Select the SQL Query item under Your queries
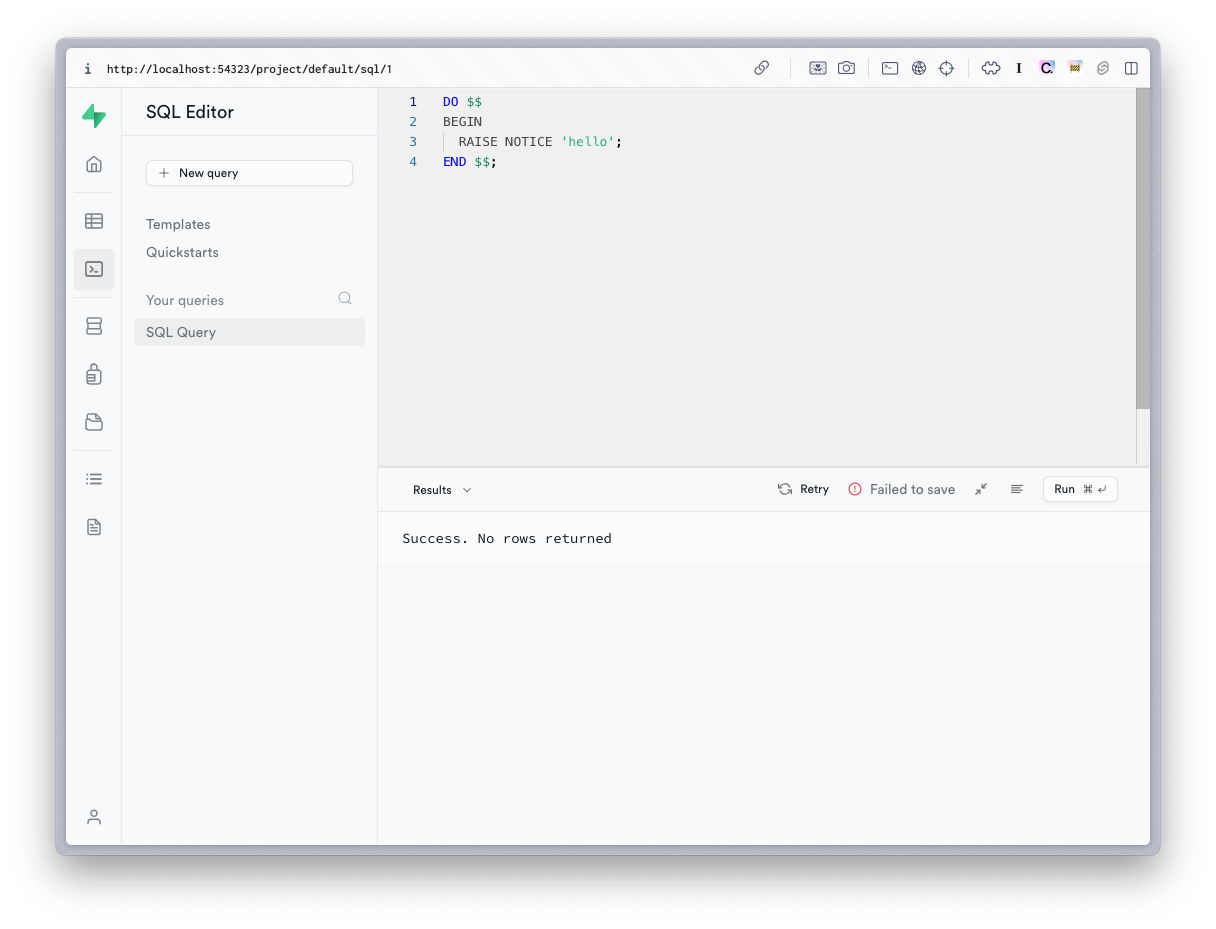Viewport: 1216px width, 929px height. point(249,332)
